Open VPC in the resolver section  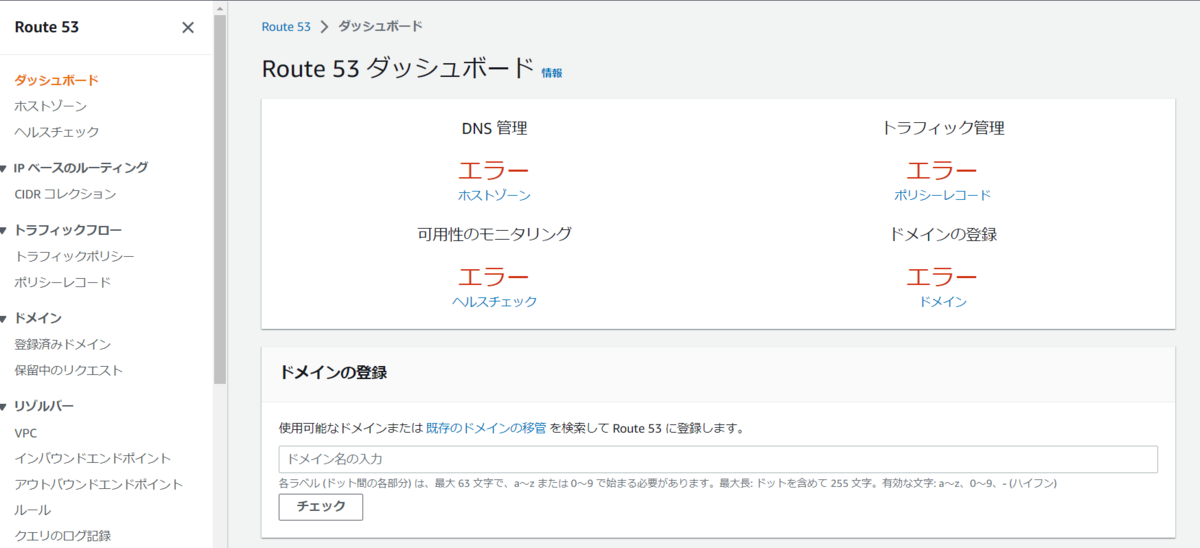click(x=25, y=433)
